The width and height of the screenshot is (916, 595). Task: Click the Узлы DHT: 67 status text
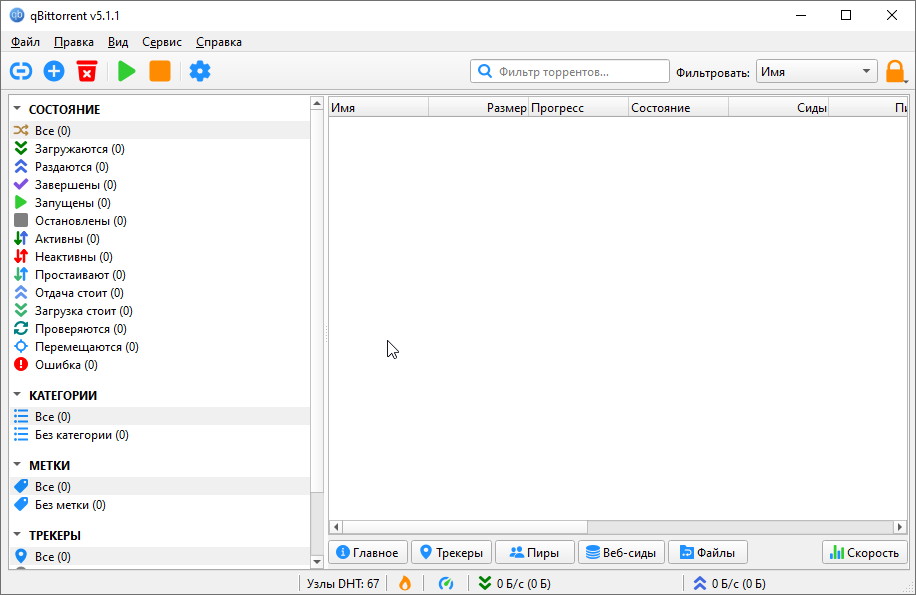tap(343, 583)
